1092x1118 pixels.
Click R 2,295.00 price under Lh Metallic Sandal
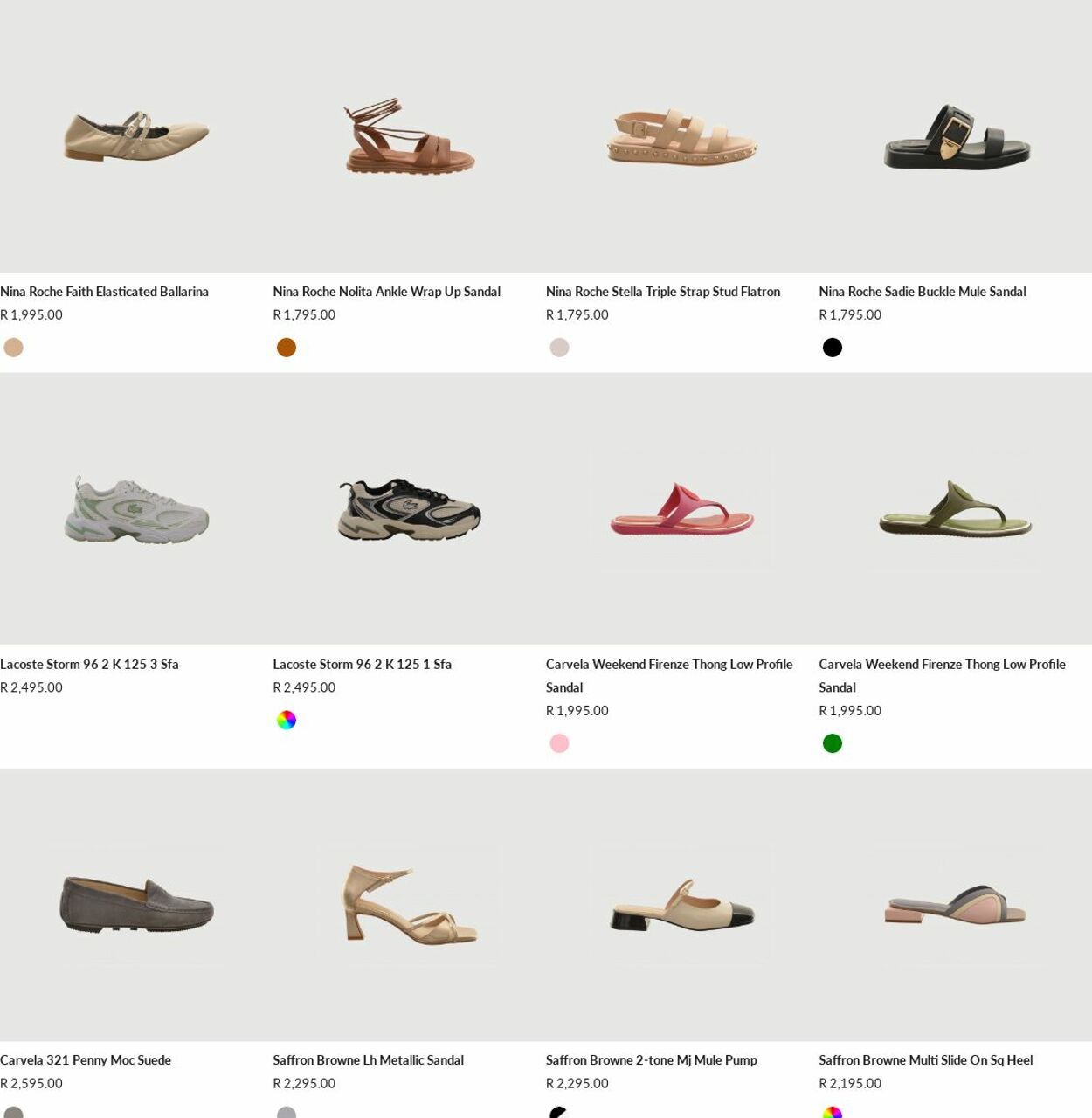[x=304, y=1084]
